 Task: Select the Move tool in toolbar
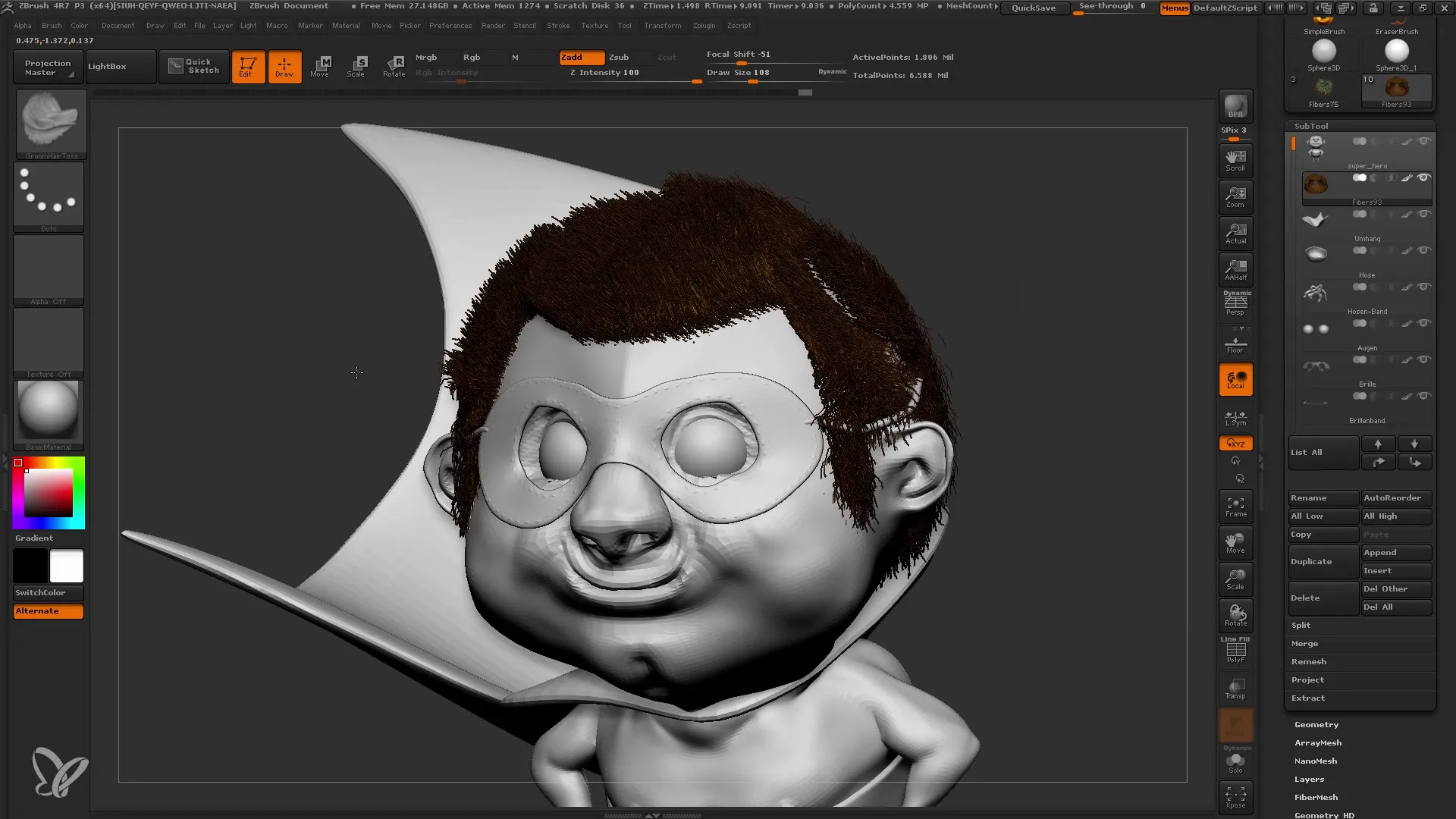tap(321, 66)
